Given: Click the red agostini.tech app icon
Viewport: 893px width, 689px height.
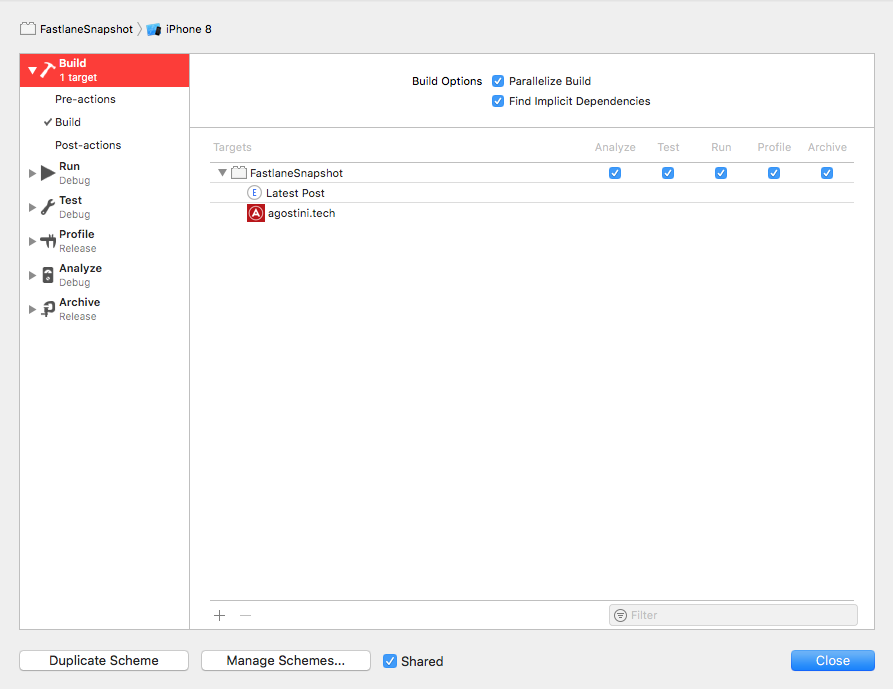Looking at the screenshot, I should pos(256,213).
